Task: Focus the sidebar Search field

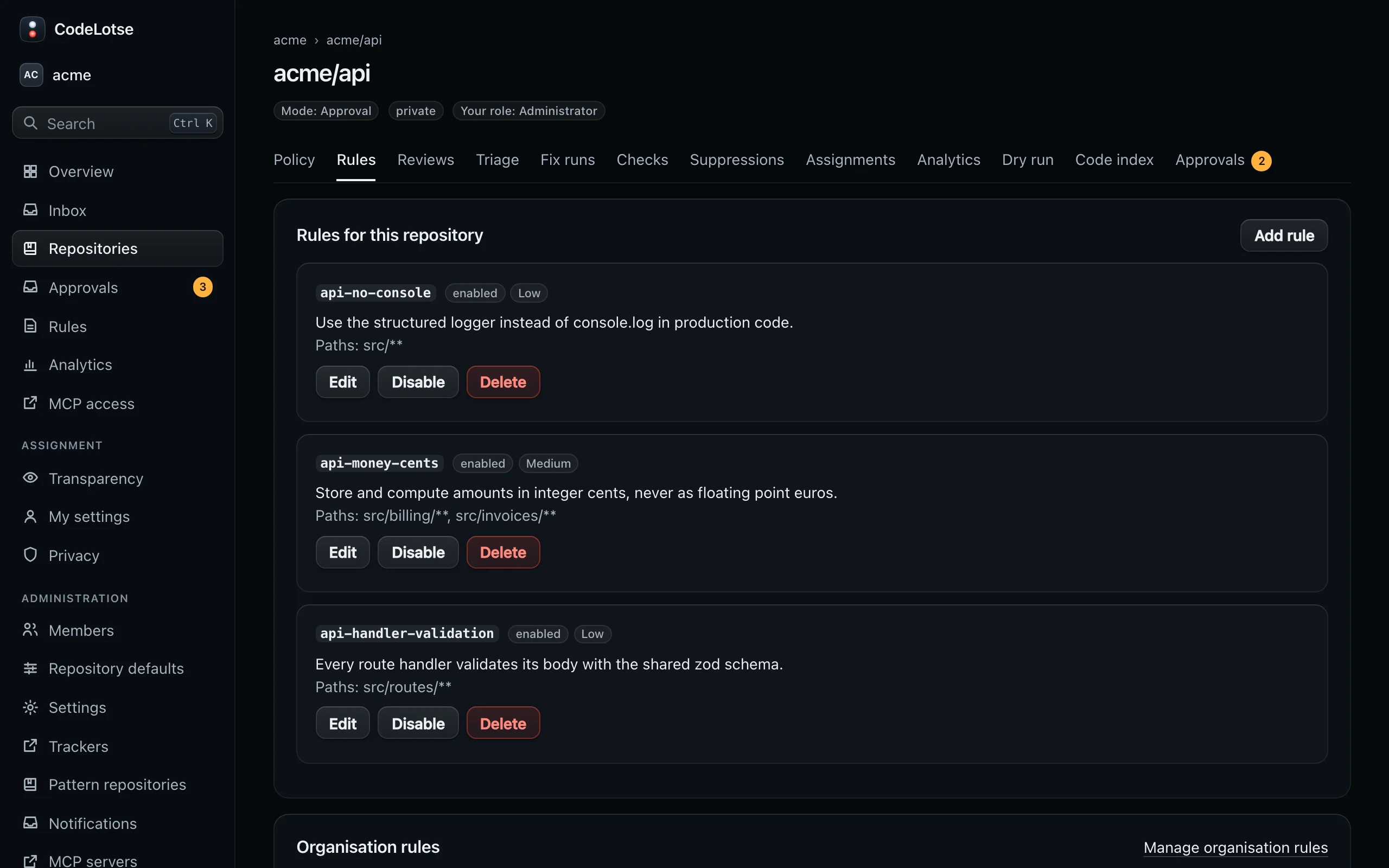Action: click(x=118, y=123)
